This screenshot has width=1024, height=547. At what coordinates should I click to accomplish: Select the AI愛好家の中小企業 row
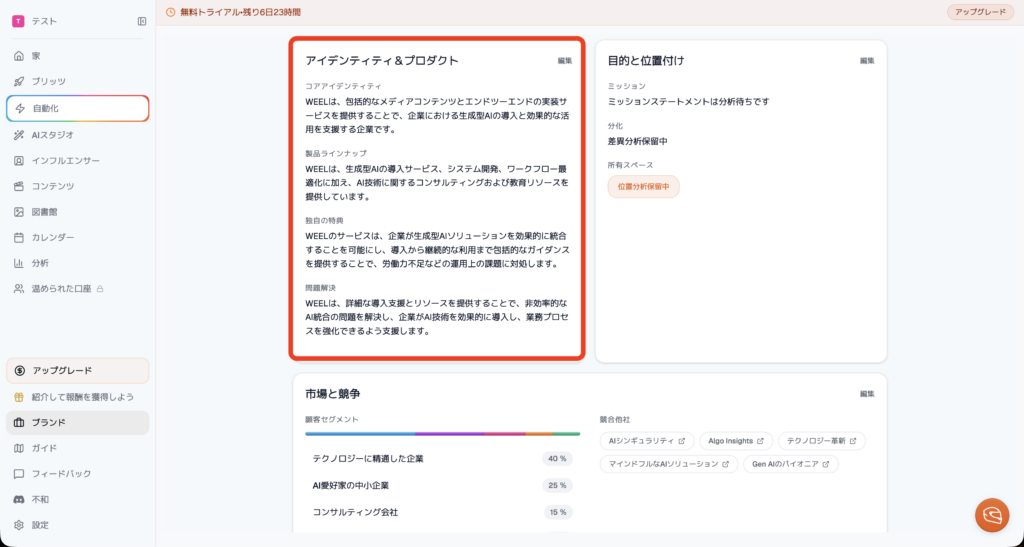coord(442,486)
